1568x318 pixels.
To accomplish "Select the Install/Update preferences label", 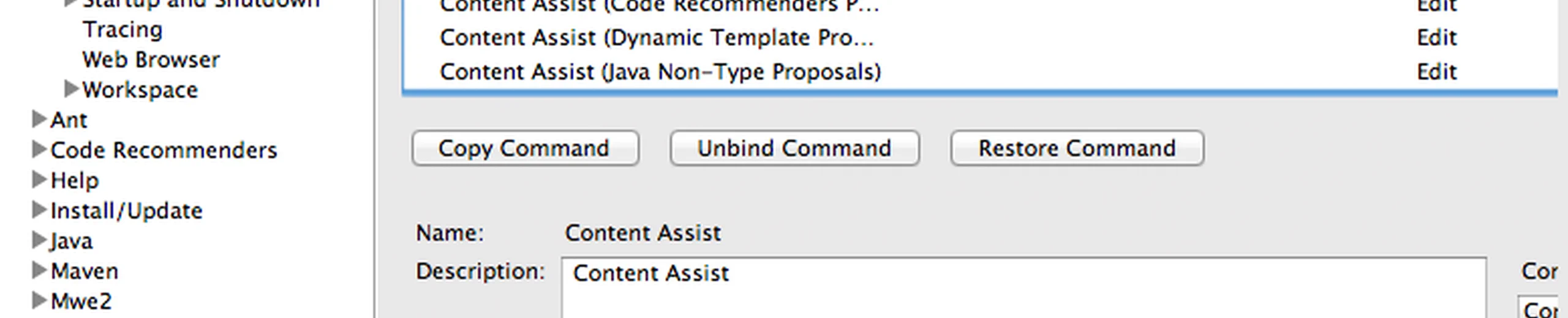I will [x=126, y=211].
